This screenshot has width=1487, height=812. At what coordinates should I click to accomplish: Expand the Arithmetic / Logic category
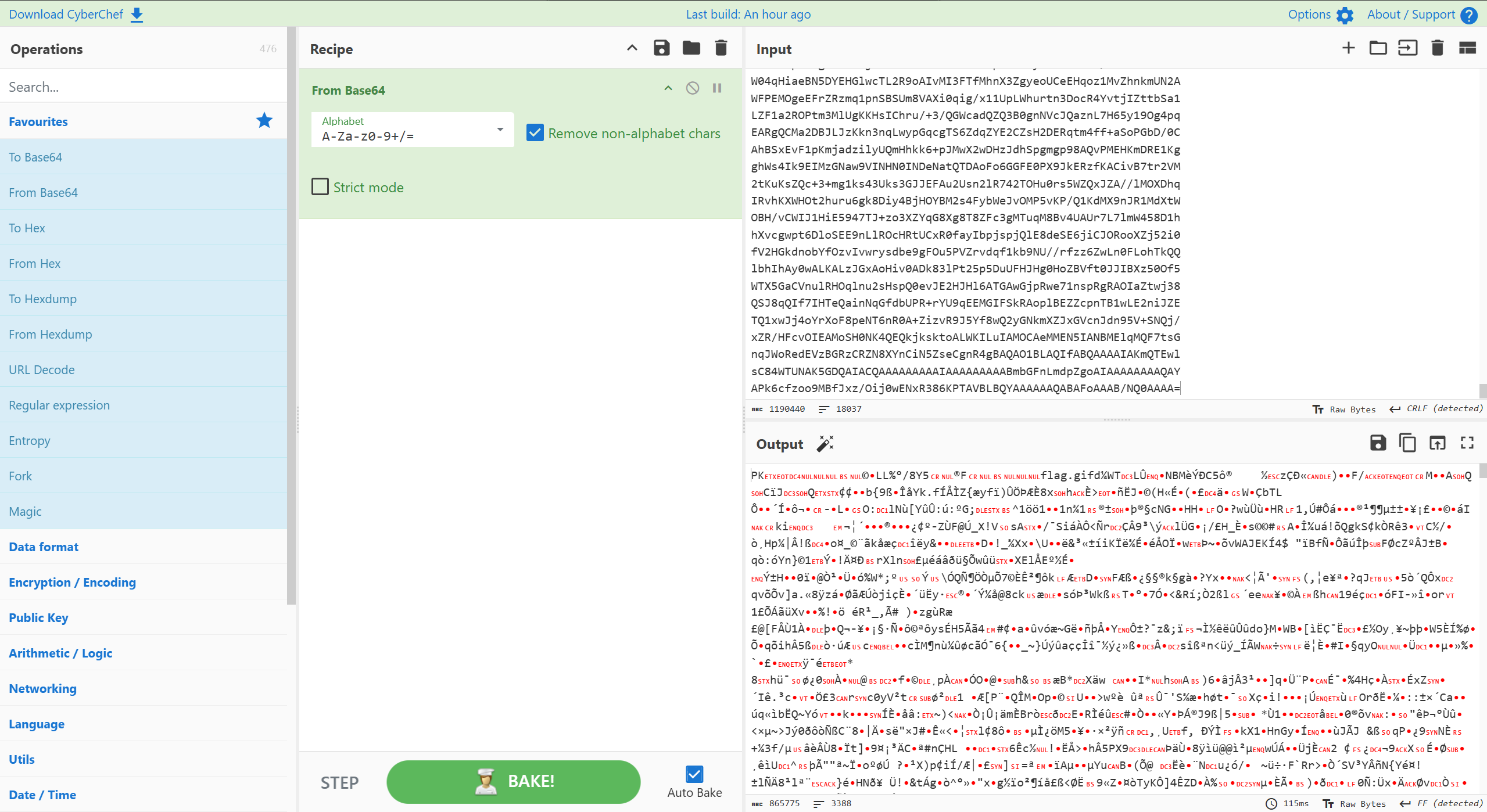(x=144, y=653)
